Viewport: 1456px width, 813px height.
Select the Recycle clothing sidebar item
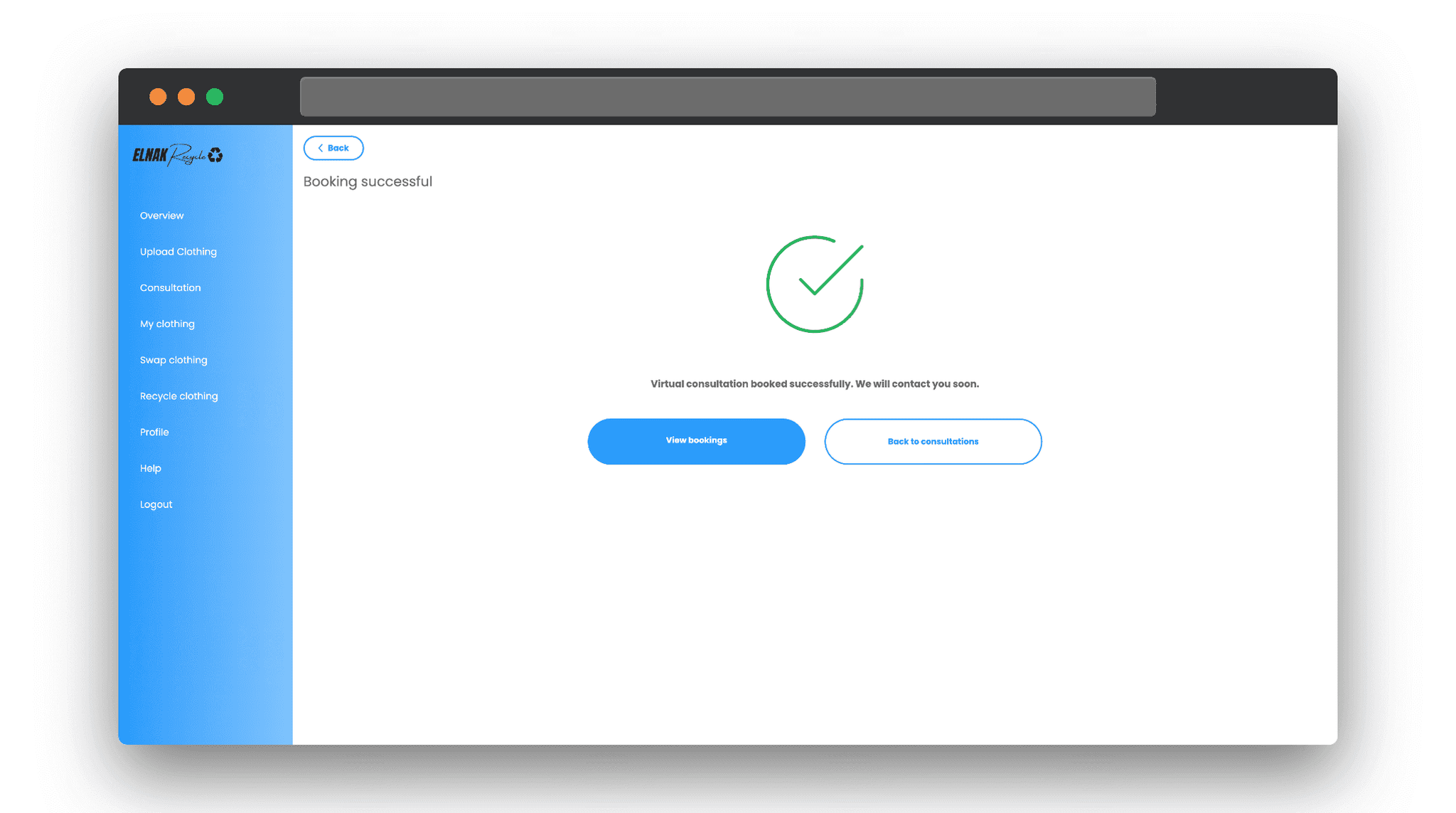[x=179, y=396]
